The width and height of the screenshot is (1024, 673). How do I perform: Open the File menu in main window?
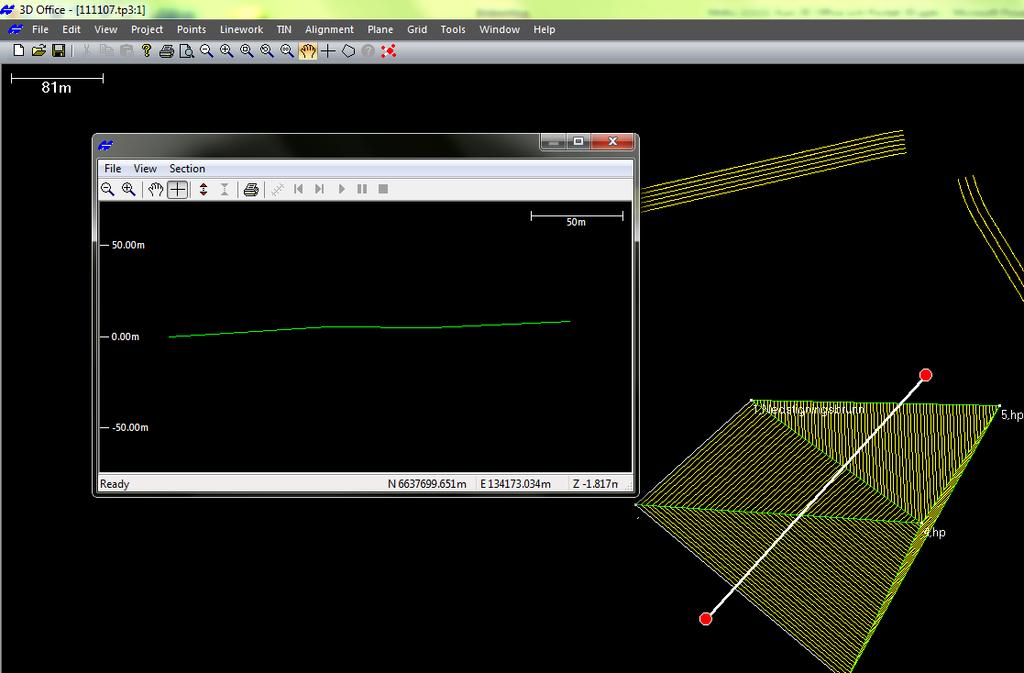pos(40,29)
